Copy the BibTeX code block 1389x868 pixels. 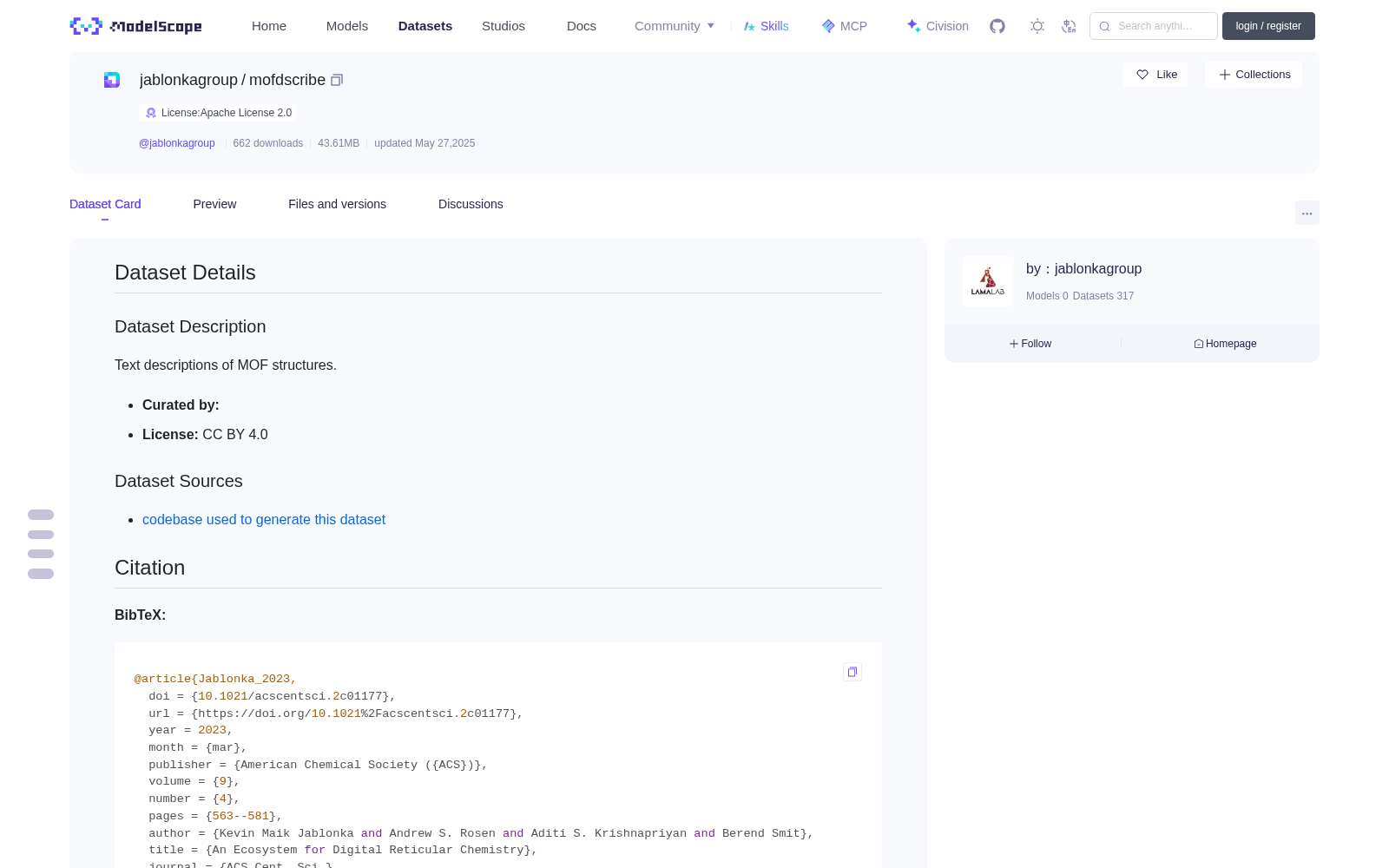(x=852, y=672)
